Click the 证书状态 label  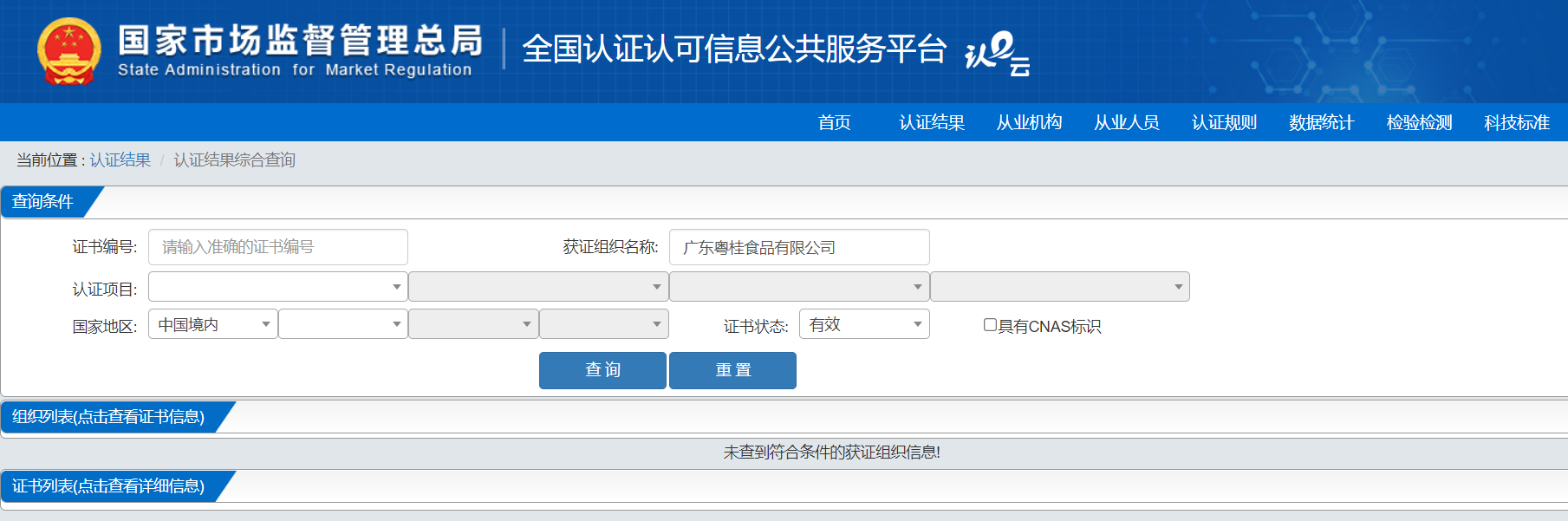coord(756,327)
